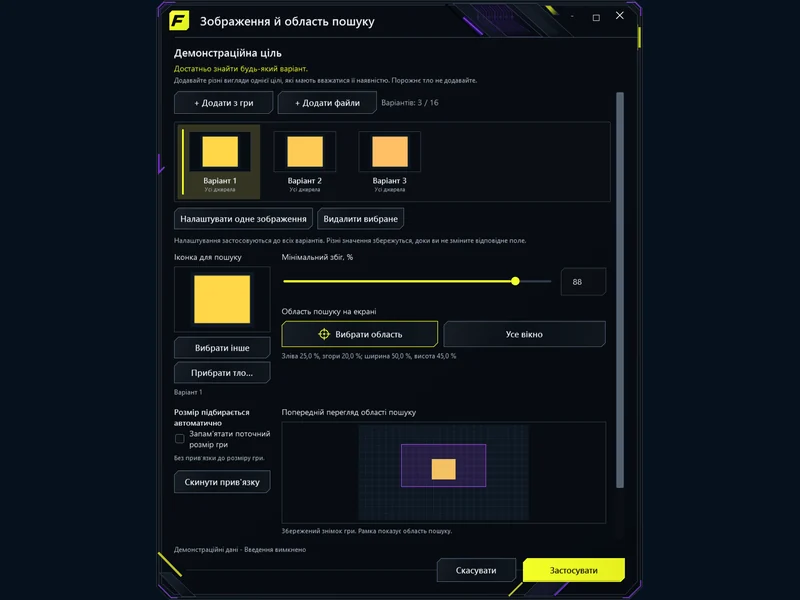Select the Варіант 2 thumbnail
The image size is (800, 600).
(x=305, y=162)
